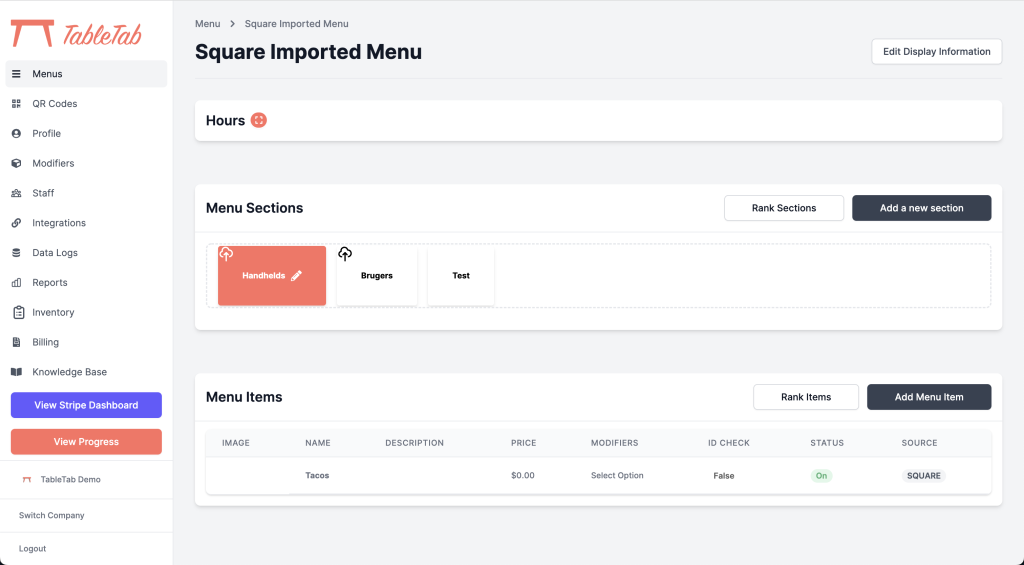Click the Add a new section button
Viewport: 1024px width, 565px height.
click(921, 208)
